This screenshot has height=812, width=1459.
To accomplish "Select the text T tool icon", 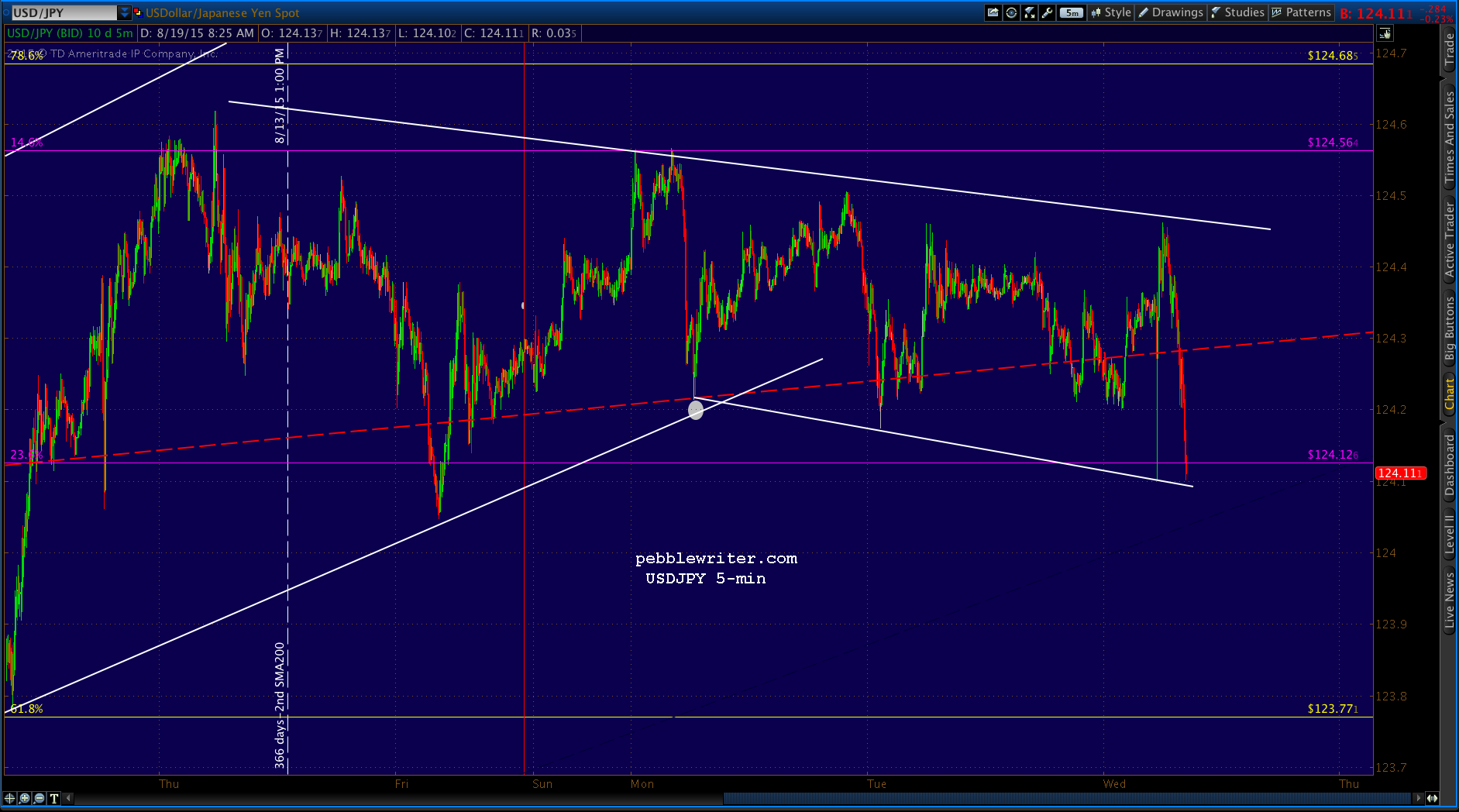I will pyautogui.click(x=54, y=798).
